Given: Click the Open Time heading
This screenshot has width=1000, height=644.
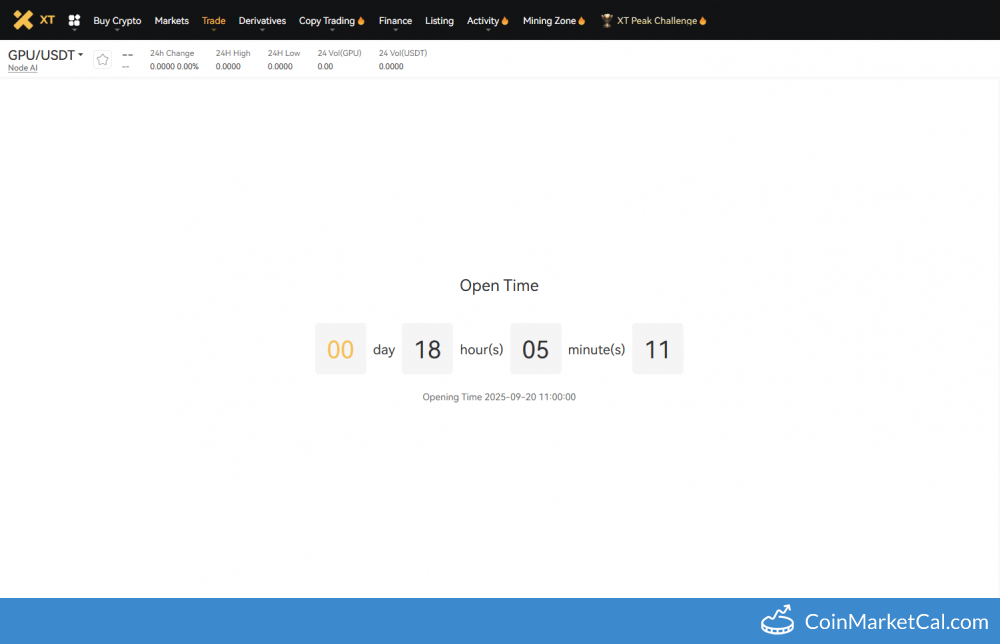Looking at the screenshot, I should (x=499, y=285).
